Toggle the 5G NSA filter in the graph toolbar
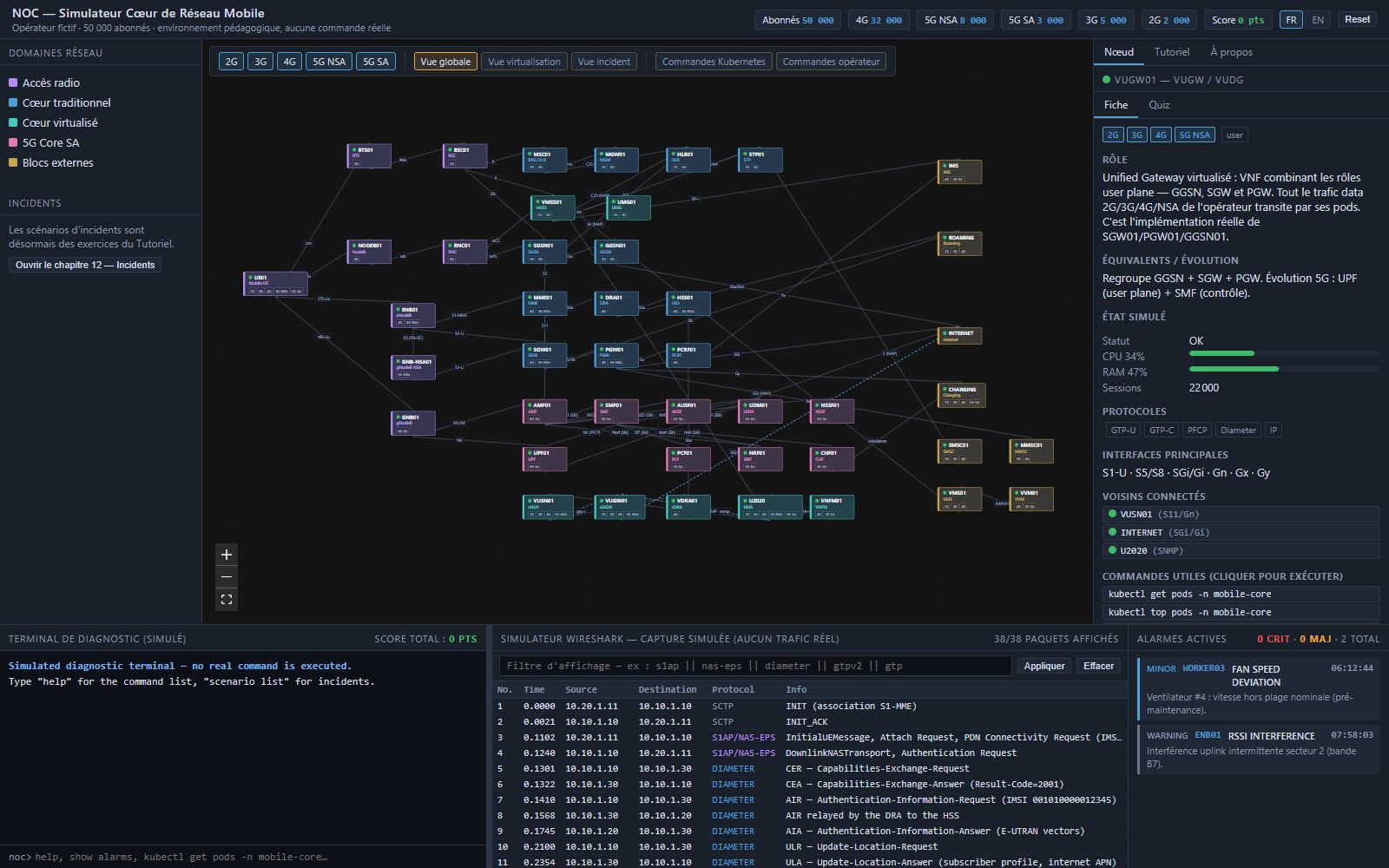Screen dimensions: 1389x868 click(x=329, y=62)
